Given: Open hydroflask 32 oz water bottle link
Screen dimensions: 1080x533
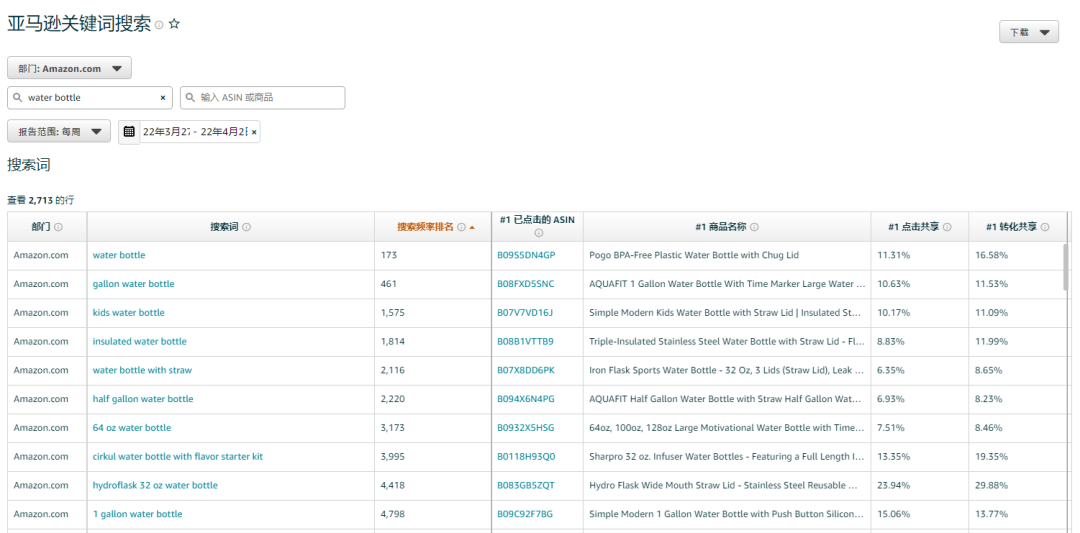Looking at the screenshot, I should [x=155, y=485].
